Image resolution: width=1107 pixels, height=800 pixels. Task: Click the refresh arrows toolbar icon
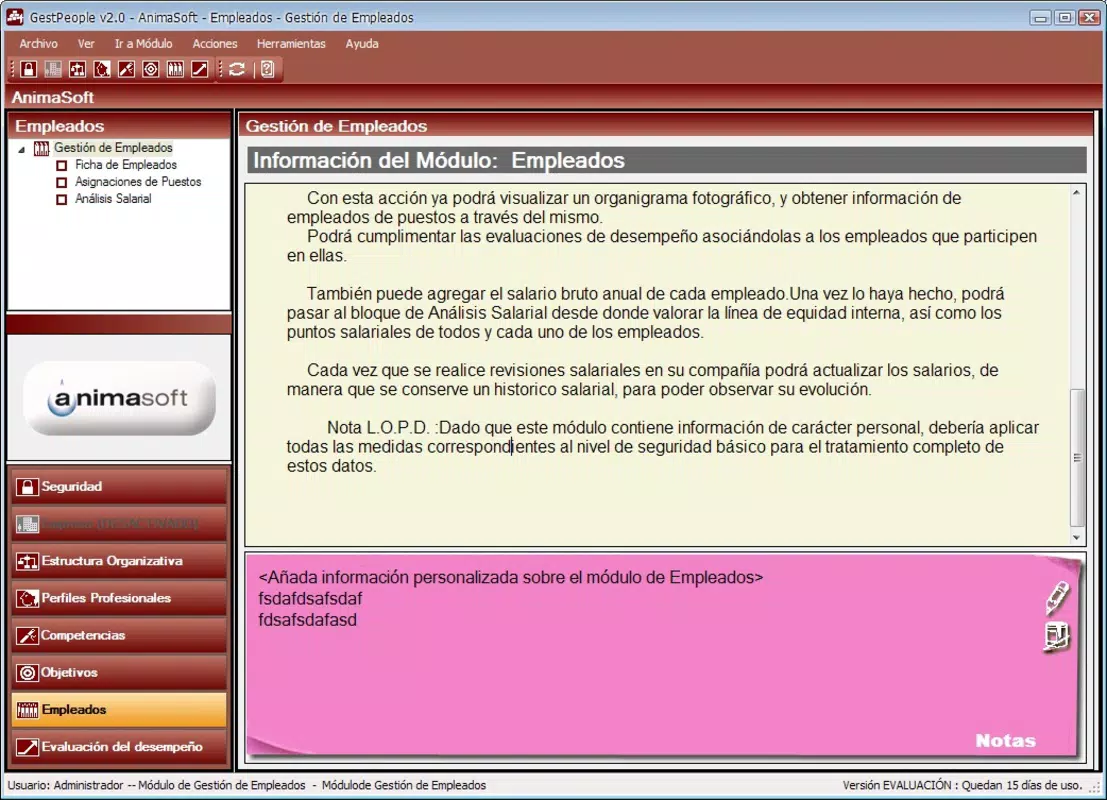237,69
